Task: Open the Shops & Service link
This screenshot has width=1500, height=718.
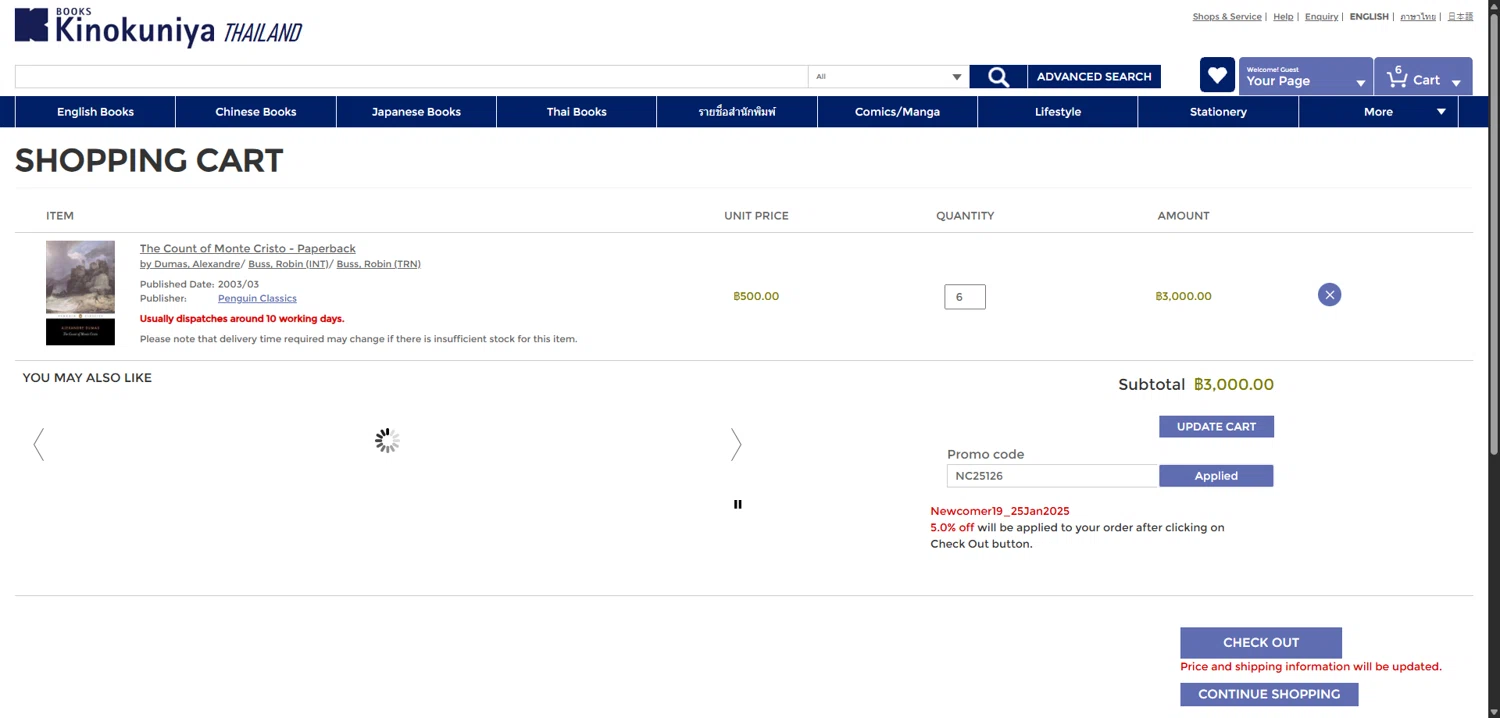Action: click(1227, 17)
